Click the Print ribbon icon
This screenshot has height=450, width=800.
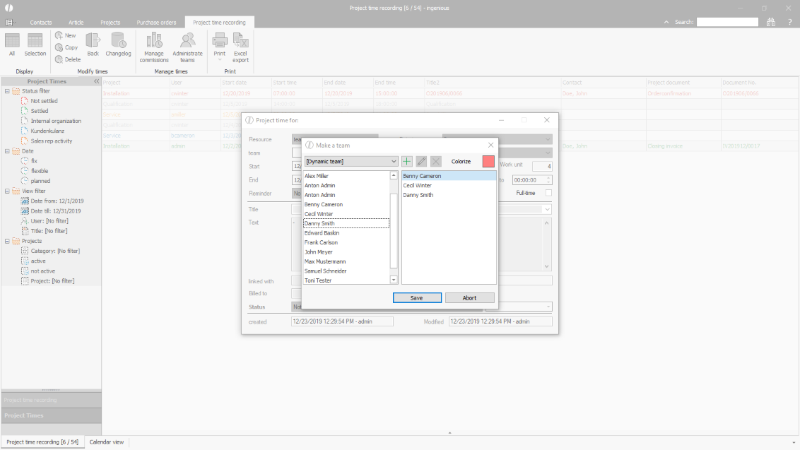219,46
